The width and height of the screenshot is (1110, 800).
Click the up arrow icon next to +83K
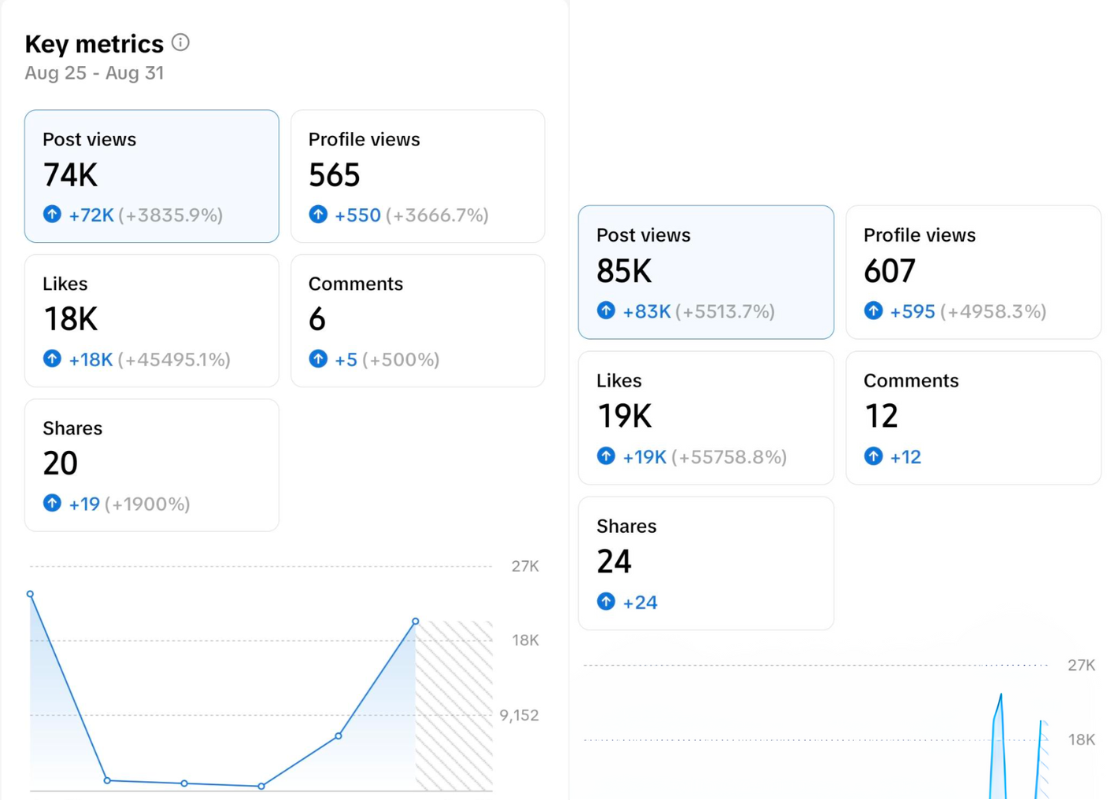pyautogui.click(x=606, y=311)
